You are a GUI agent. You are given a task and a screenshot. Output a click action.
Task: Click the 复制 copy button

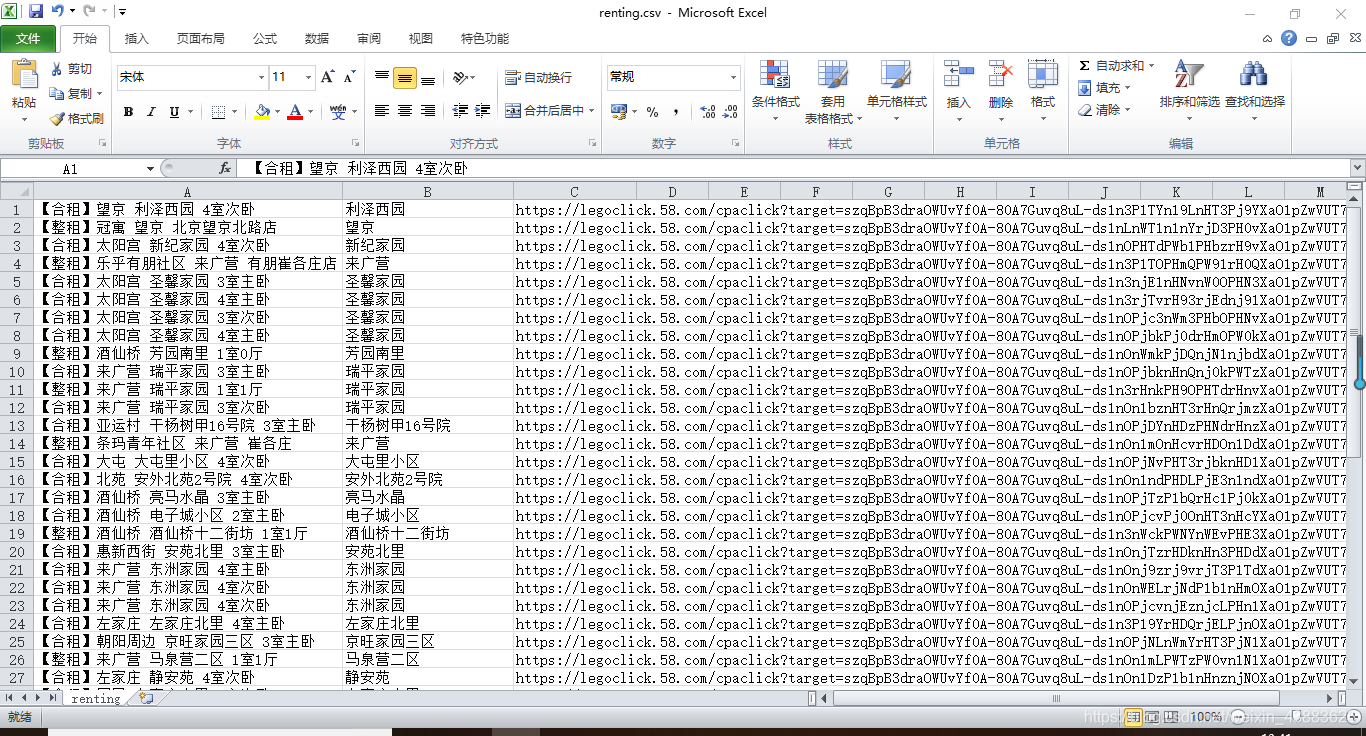pyautogui.click(x=72, y=94)
